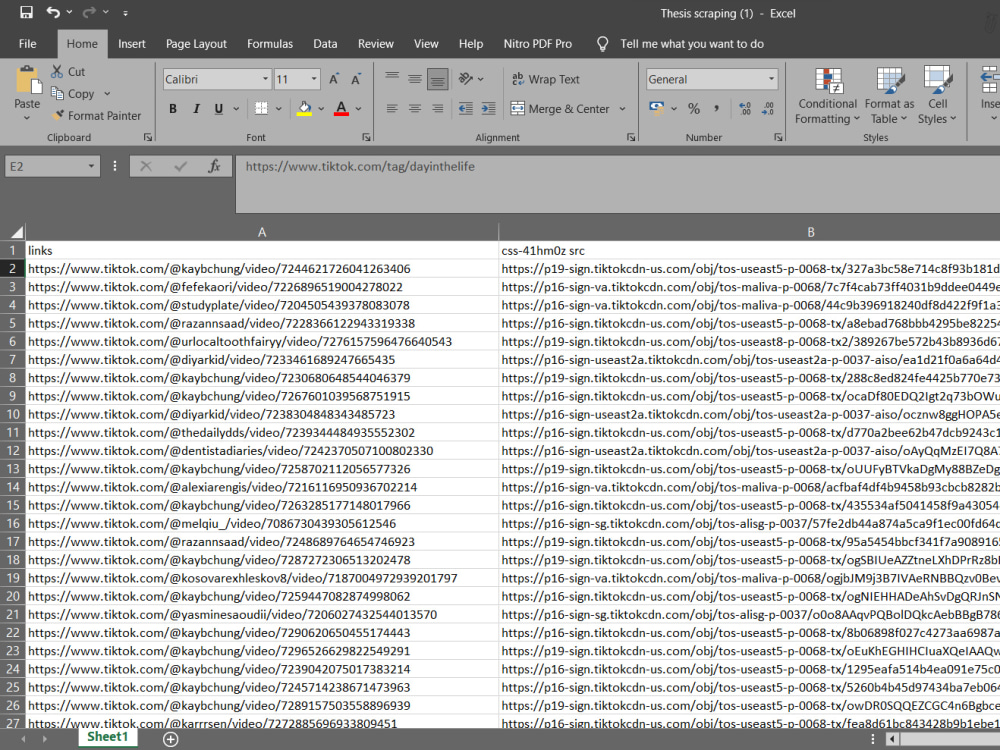Click Merge & Center
Screen dimensions: 1000x750
tap(560, 108)
